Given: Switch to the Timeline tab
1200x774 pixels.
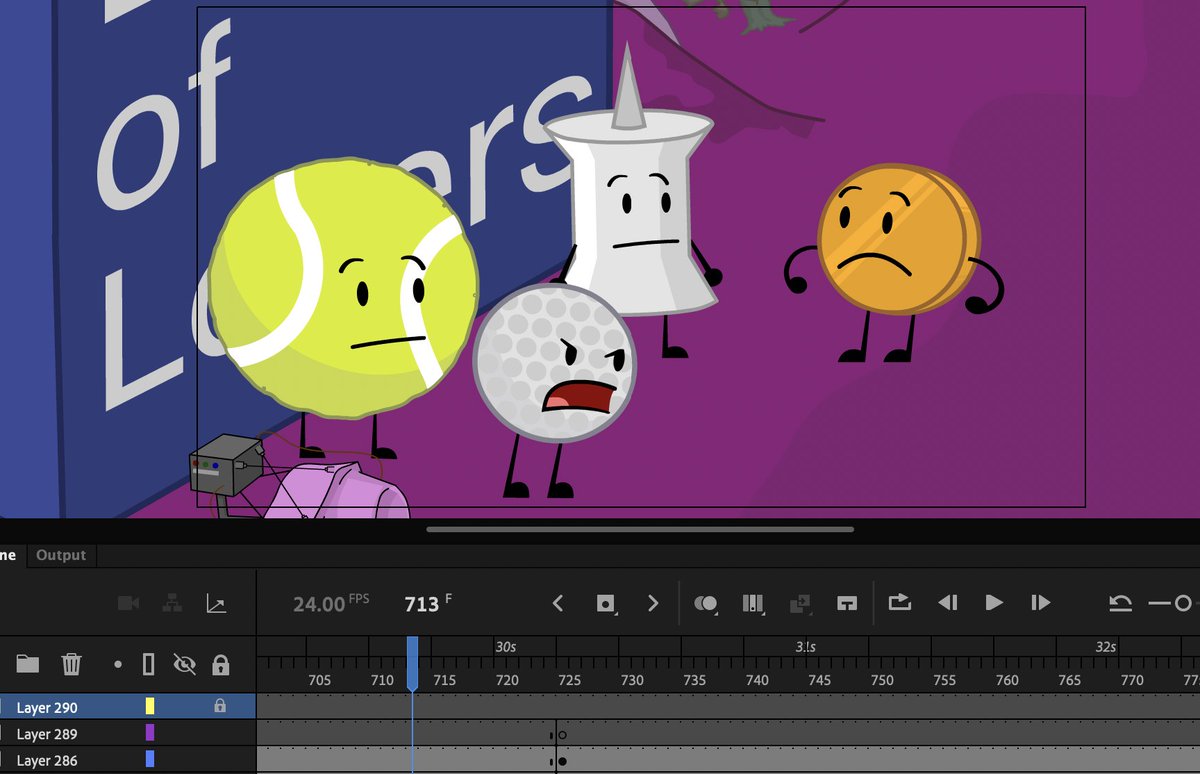Looking at the screenshot, I should [x=10, y=555].
